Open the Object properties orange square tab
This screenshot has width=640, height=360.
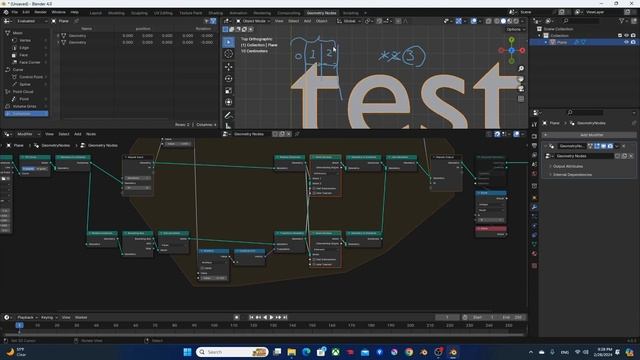534,198
